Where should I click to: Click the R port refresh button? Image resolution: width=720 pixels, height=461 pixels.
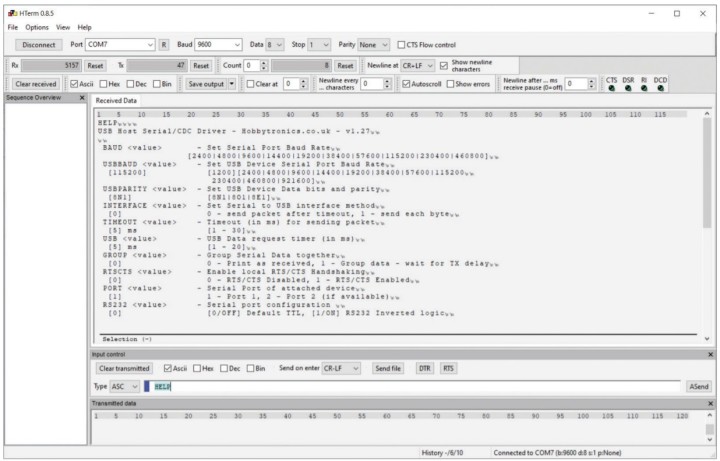pos(164,44)
